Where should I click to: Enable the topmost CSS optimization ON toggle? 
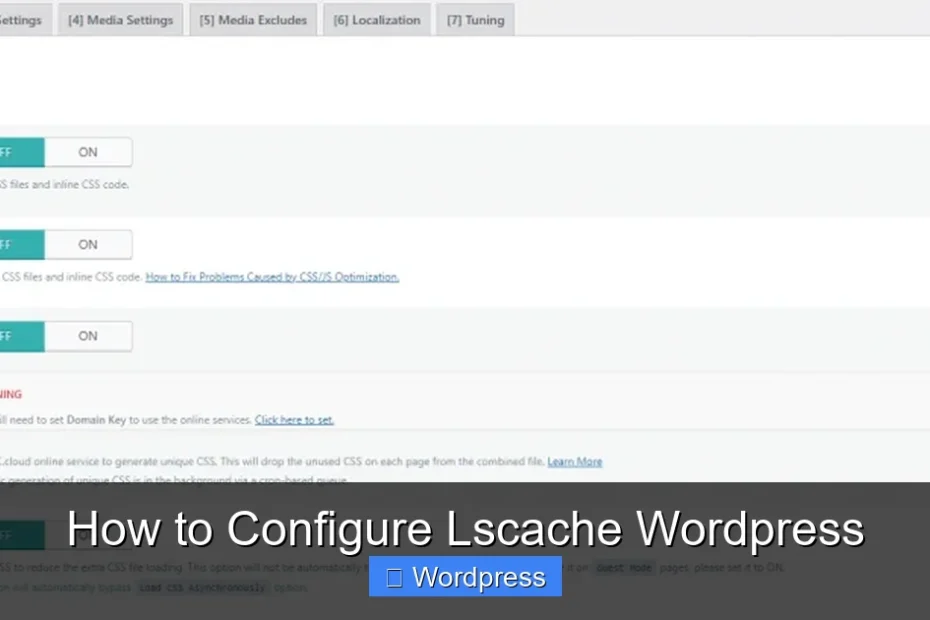click(x=87, y=151)
